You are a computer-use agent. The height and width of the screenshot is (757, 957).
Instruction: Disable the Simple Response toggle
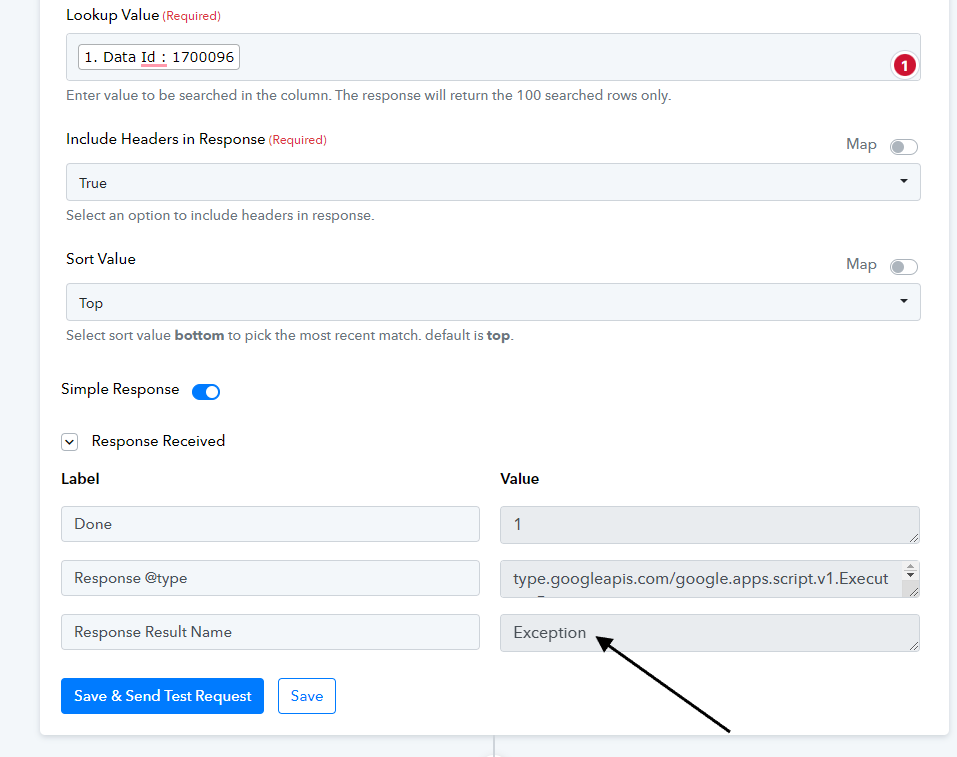206,391
